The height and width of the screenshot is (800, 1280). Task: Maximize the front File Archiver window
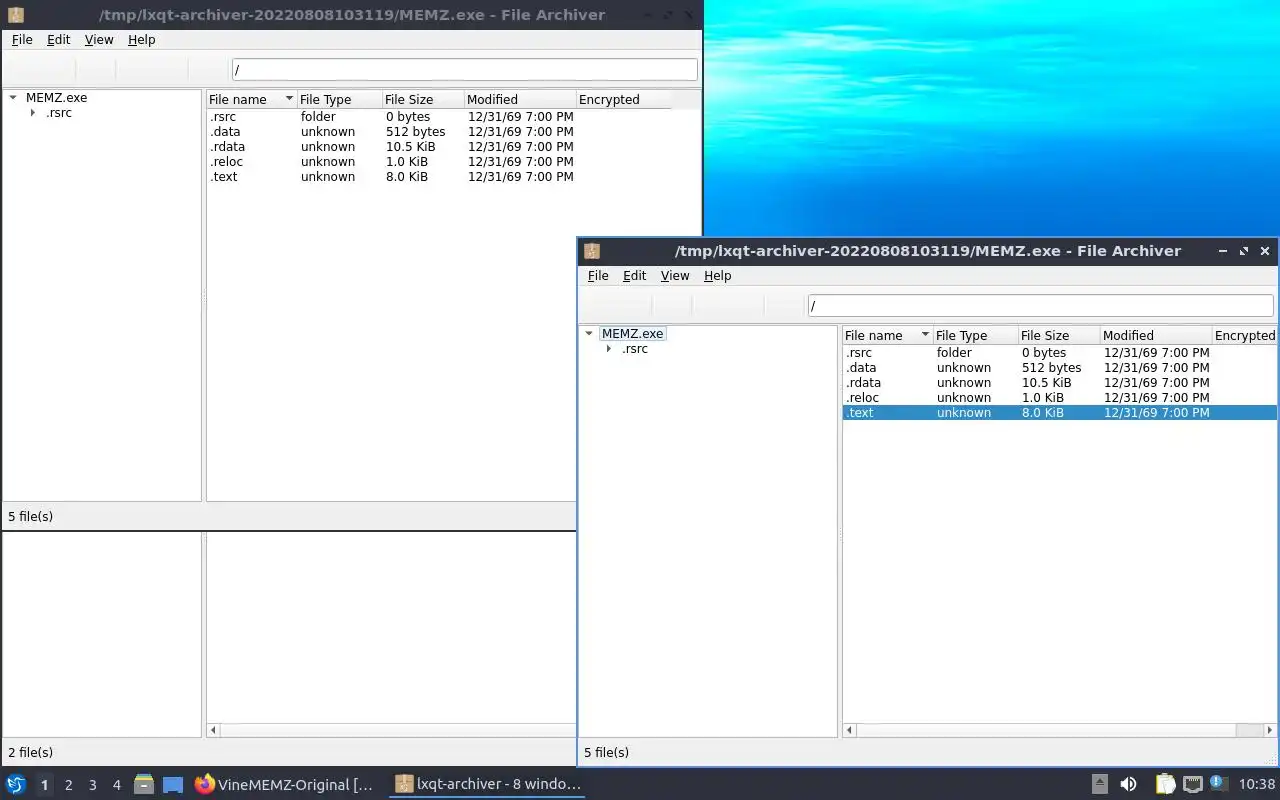click(x=1244, y=251)
